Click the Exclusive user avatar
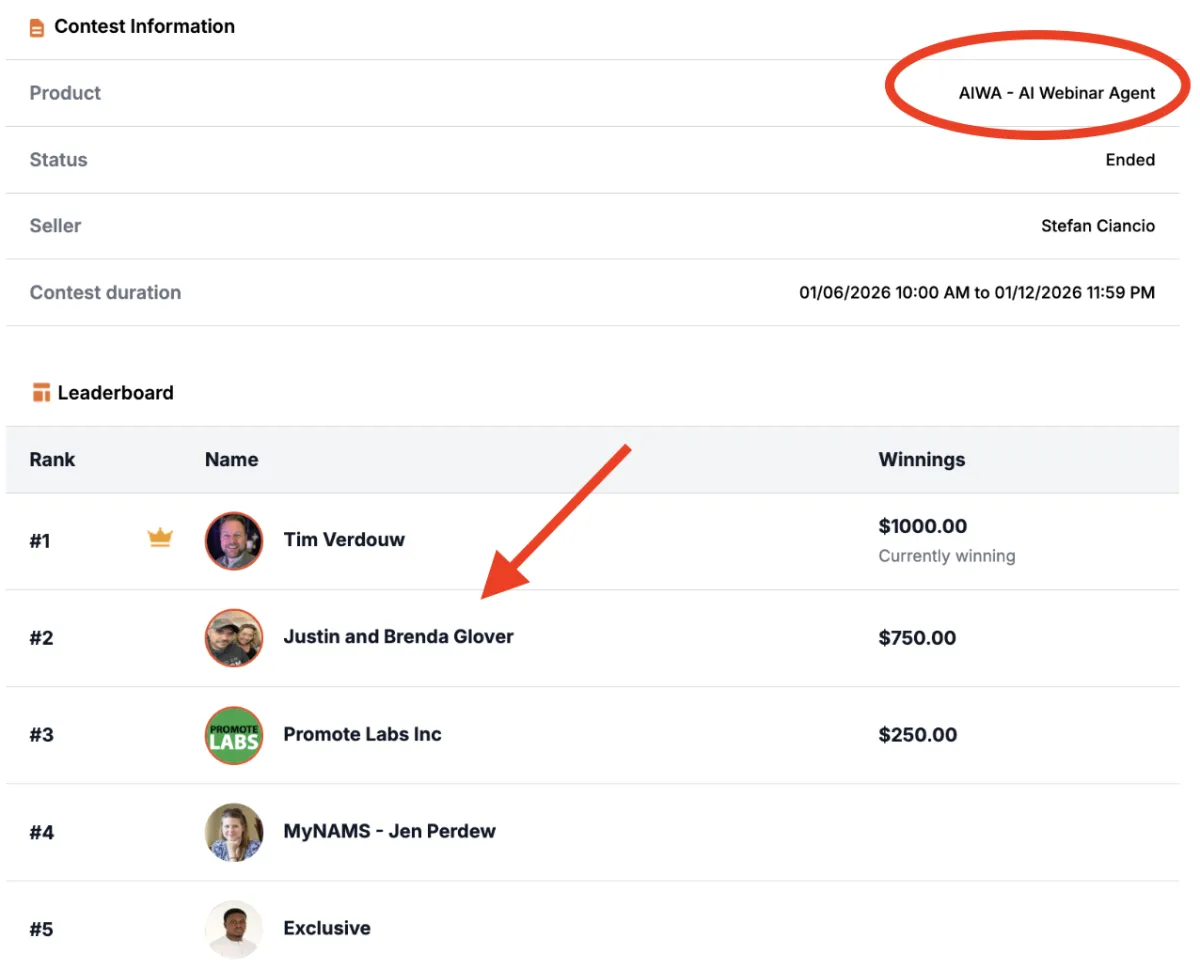This screenshot has width=1200, height=970. pos(234,929)
